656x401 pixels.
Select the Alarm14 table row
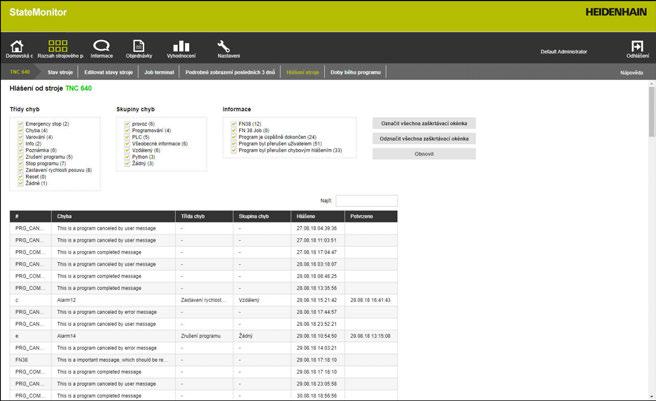(204, 336)
